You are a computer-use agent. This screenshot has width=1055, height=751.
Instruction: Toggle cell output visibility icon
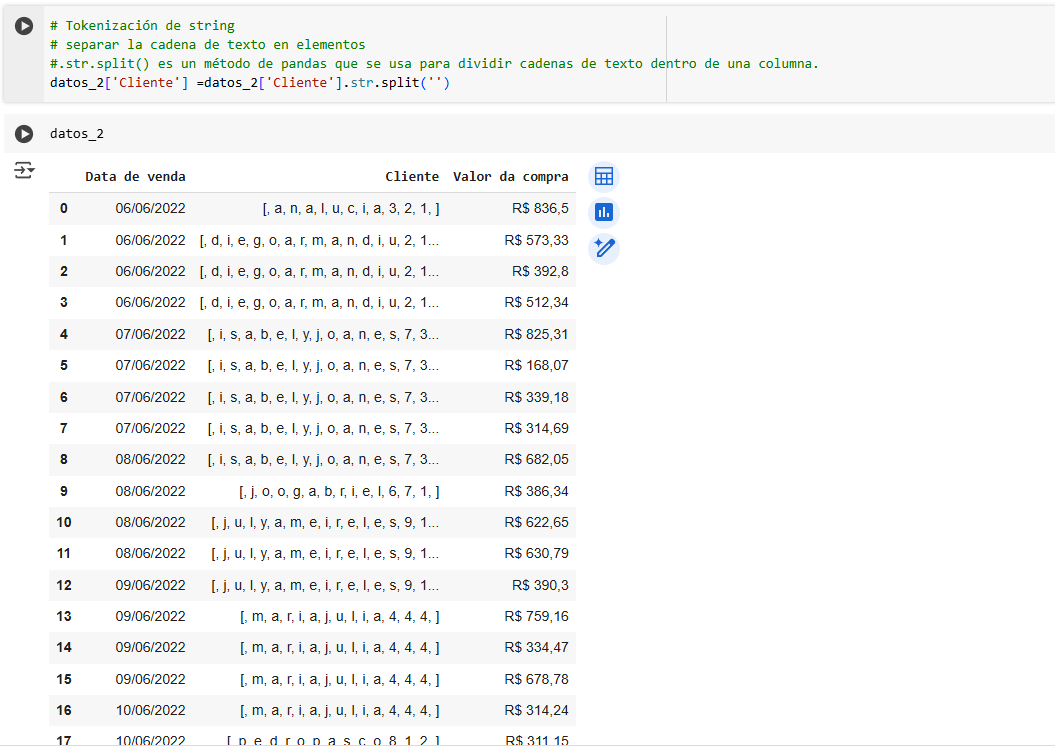[24, 170]
